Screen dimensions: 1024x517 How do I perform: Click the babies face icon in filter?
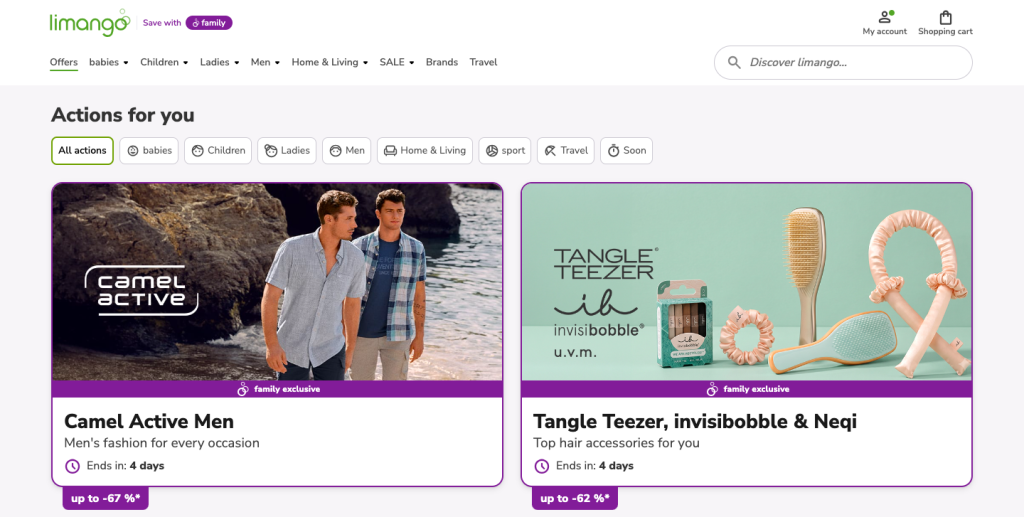[133, 151]
